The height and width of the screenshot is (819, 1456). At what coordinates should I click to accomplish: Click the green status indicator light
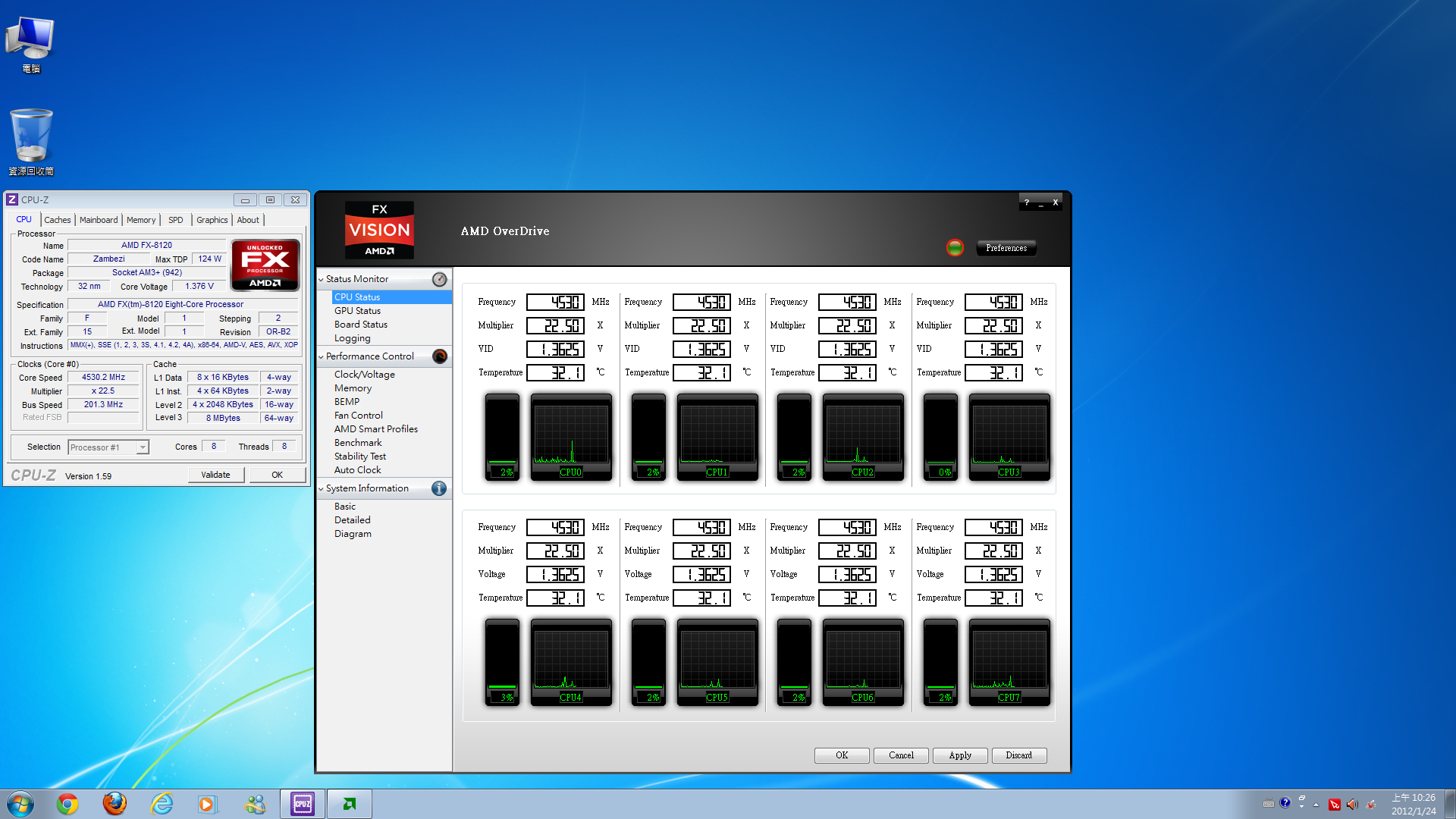955,247
